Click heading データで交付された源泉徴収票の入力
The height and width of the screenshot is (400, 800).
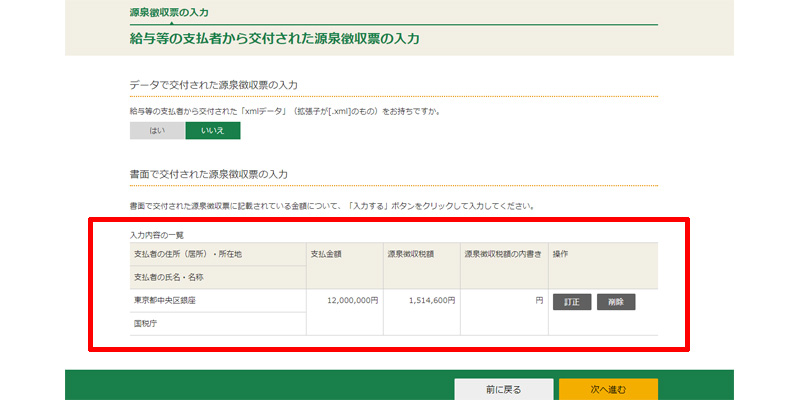click(214, 85)
